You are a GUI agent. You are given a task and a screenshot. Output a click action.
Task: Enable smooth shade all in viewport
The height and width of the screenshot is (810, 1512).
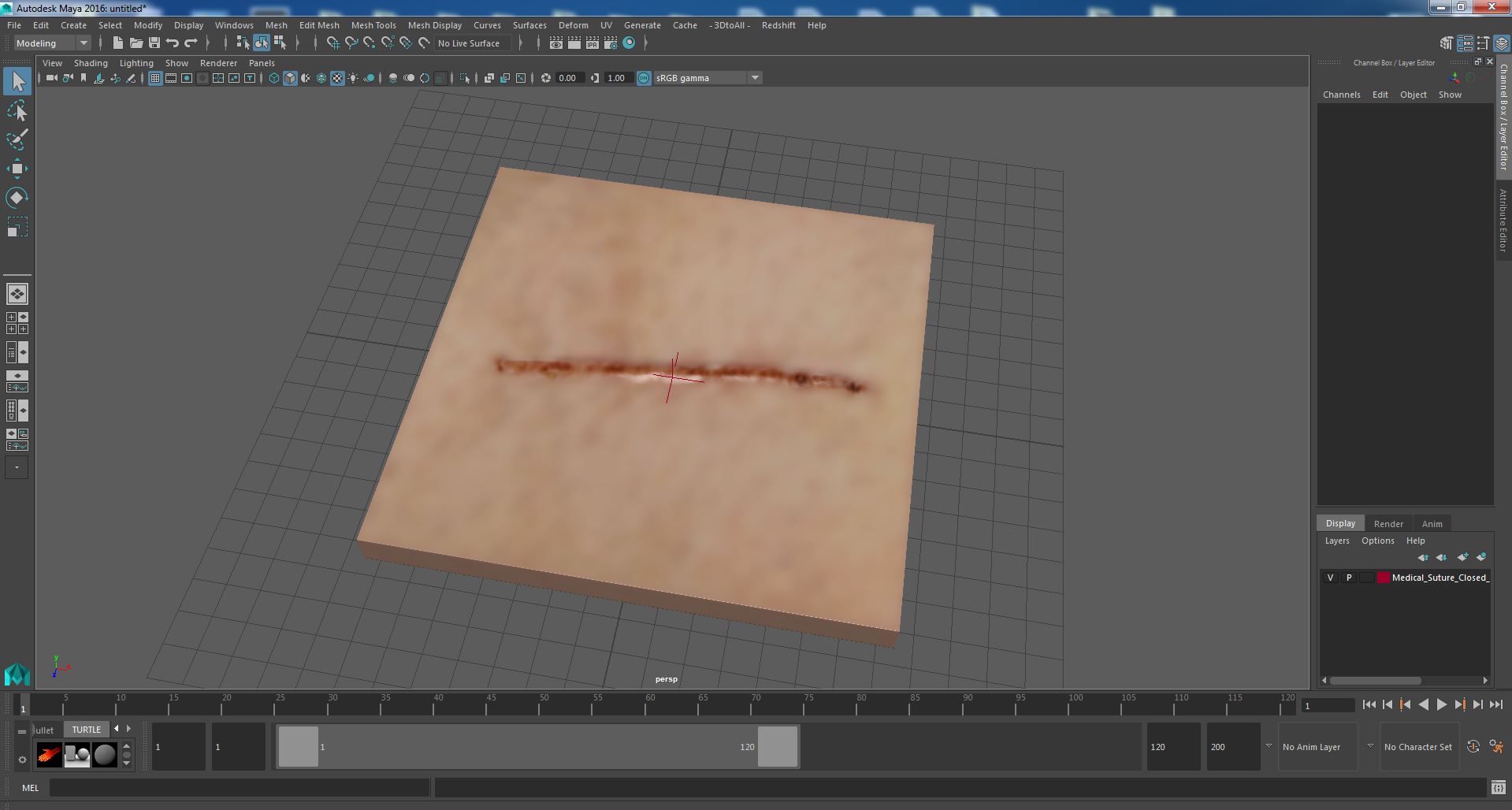pos(290,78)
